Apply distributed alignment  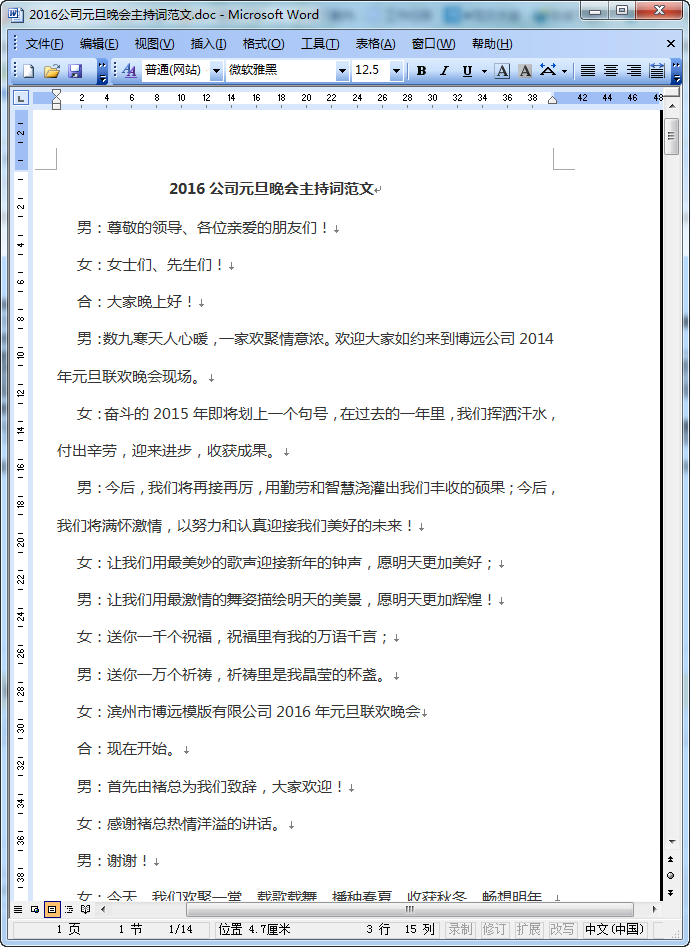[x=657, y=71]
